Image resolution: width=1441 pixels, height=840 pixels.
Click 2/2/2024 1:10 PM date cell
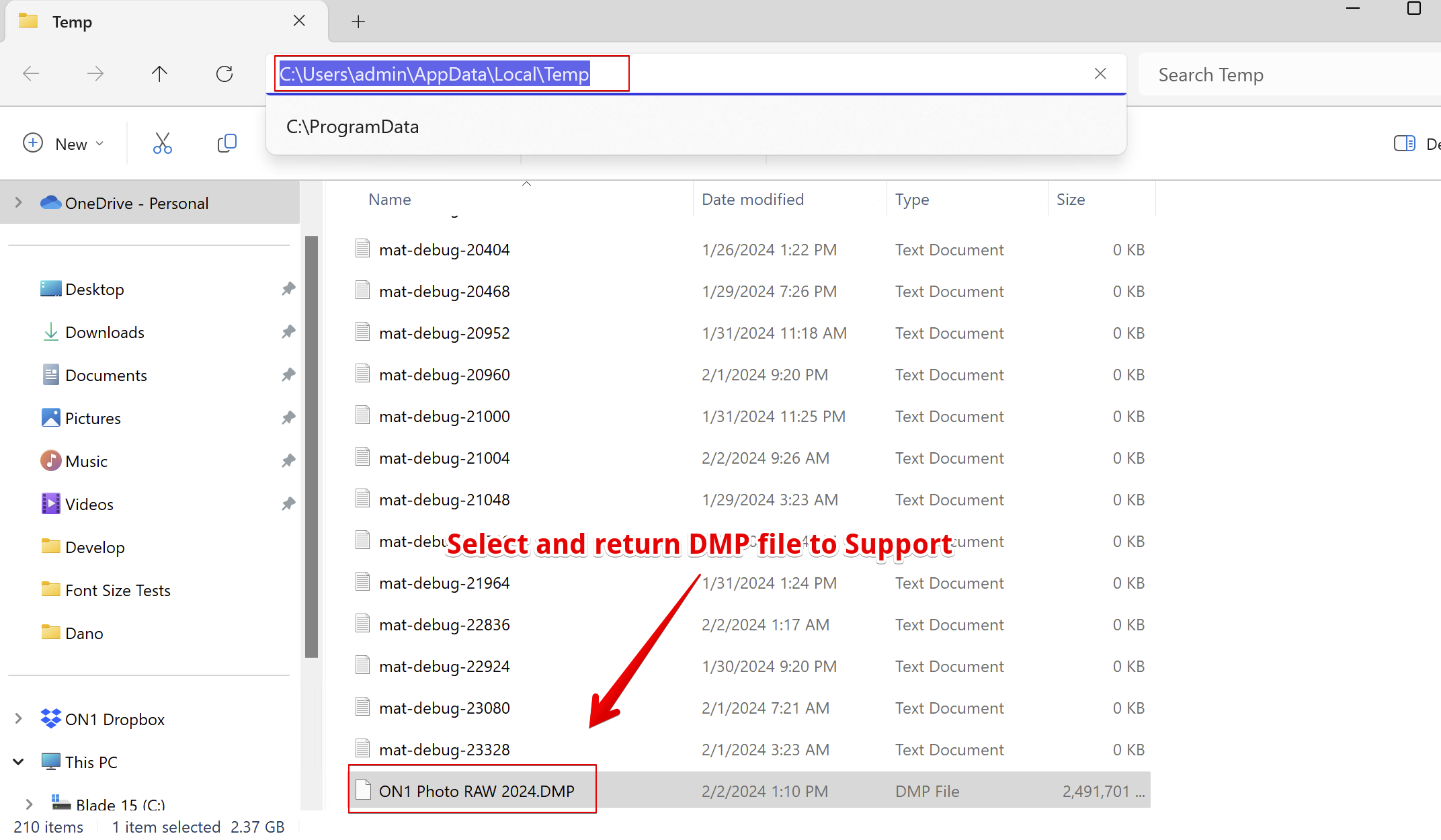pos(765,792)
